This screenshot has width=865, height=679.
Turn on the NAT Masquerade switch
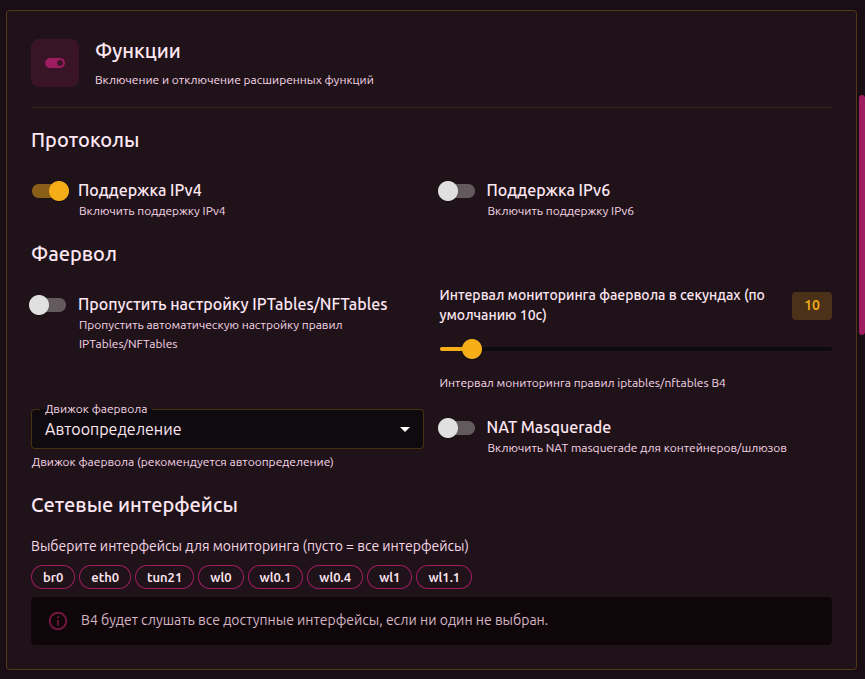point(457,428)
